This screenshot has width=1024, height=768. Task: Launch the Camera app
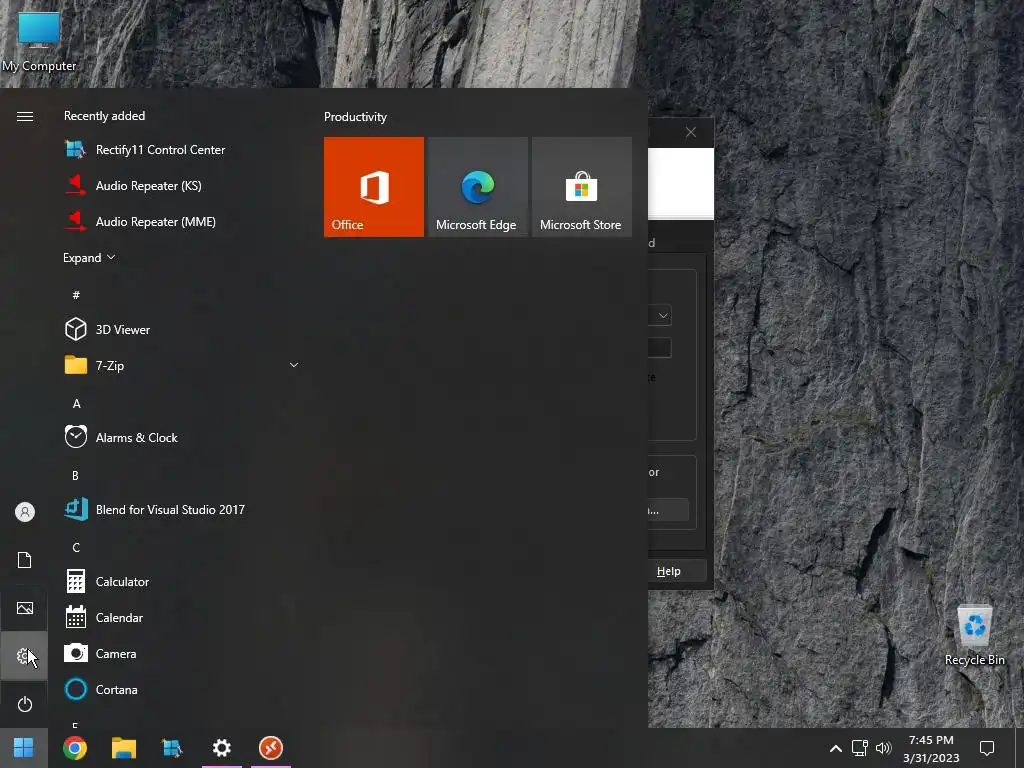(182, 653)
